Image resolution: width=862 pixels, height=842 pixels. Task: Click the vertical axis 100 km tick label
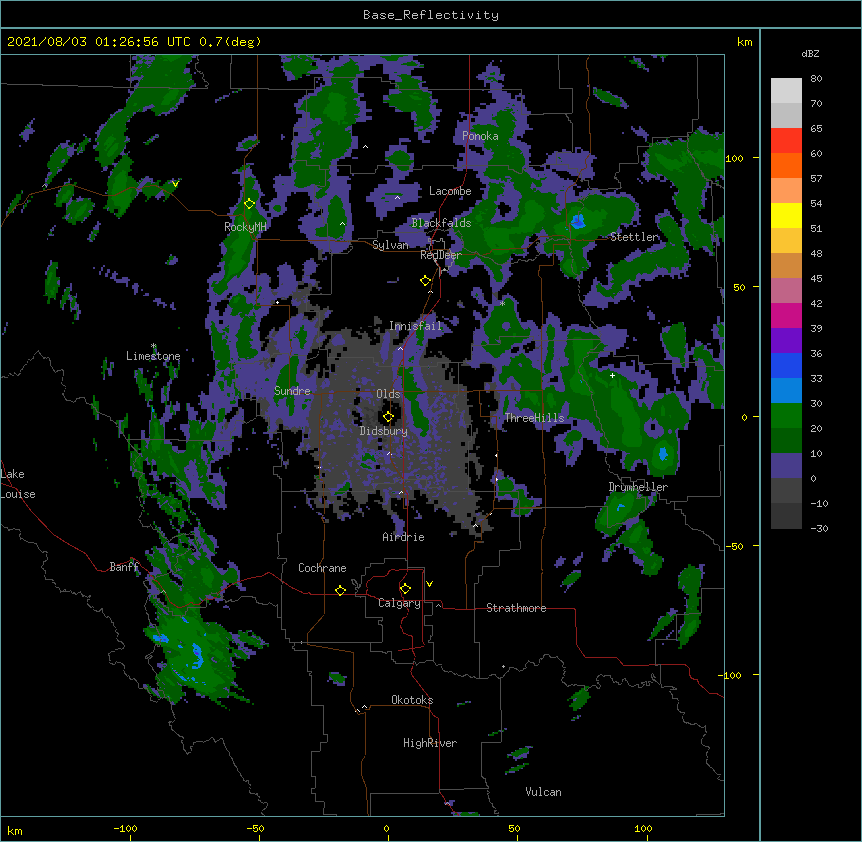tap(734, 158)
